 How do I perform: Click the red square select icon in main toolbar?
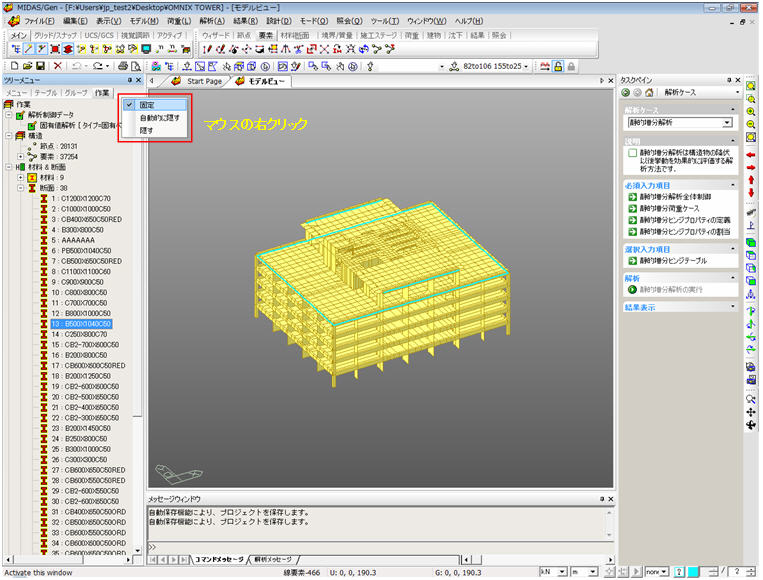(x=55, y=49)
